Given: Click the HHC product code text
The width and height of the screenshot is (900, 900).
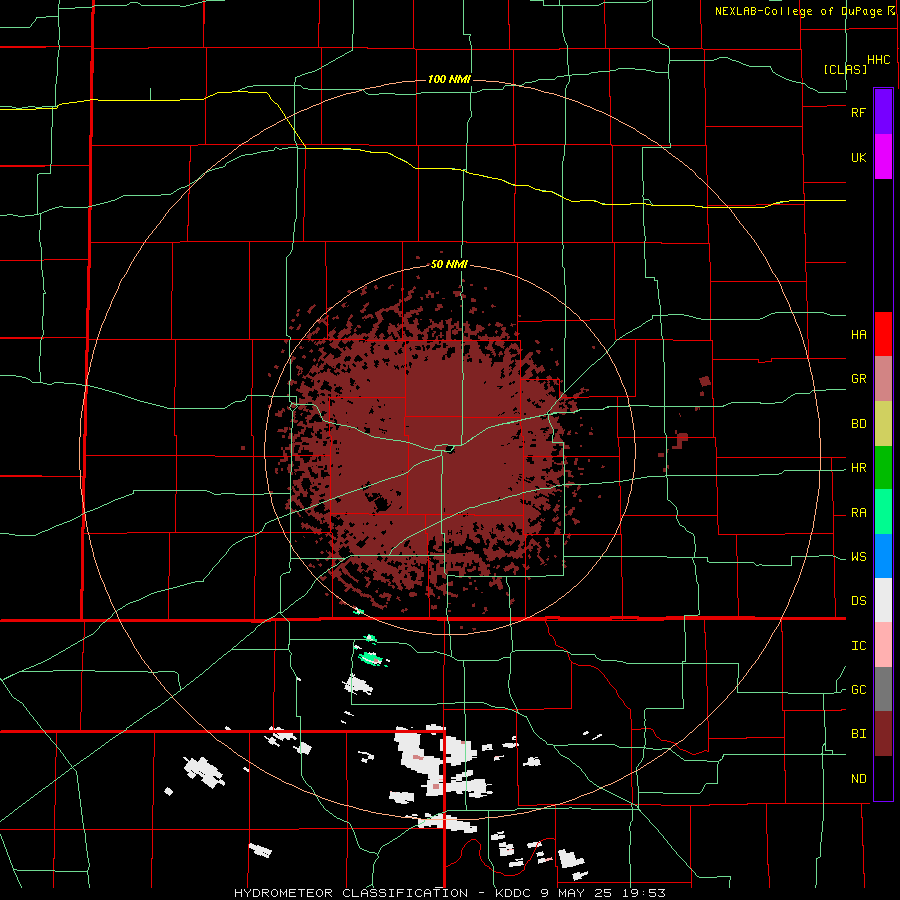Looking at the screenshot, I should coord(879,60).
